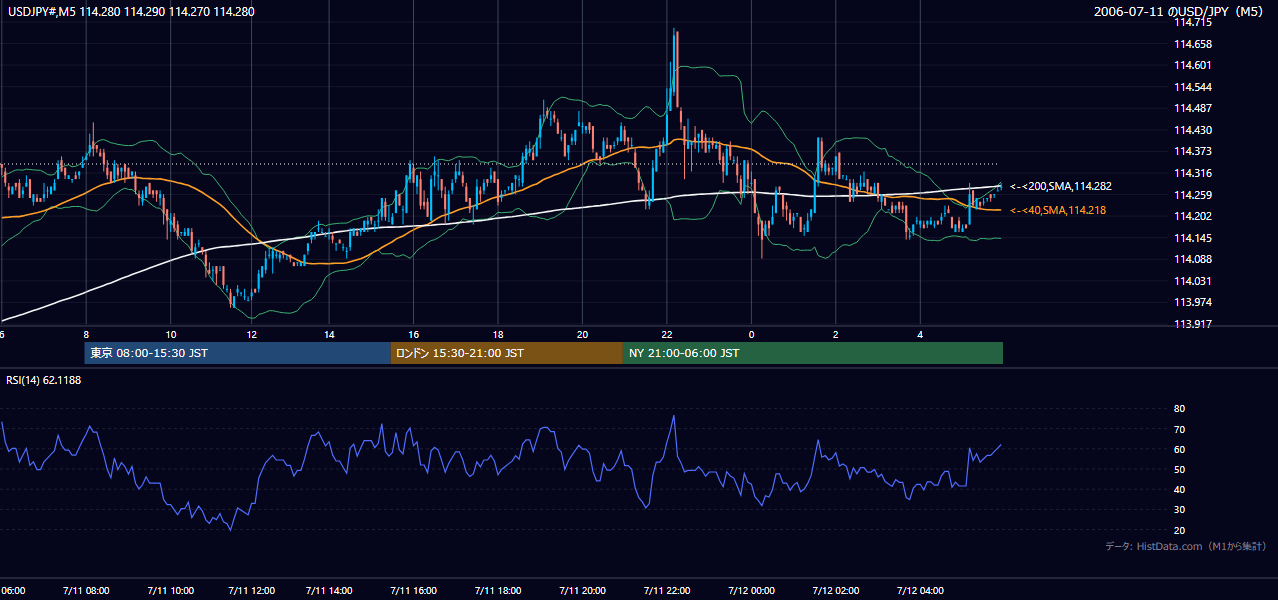This screenshot has height=600, width=1278.
Task: Click price axis value 114.715
Action: [x=1192, y=23]
